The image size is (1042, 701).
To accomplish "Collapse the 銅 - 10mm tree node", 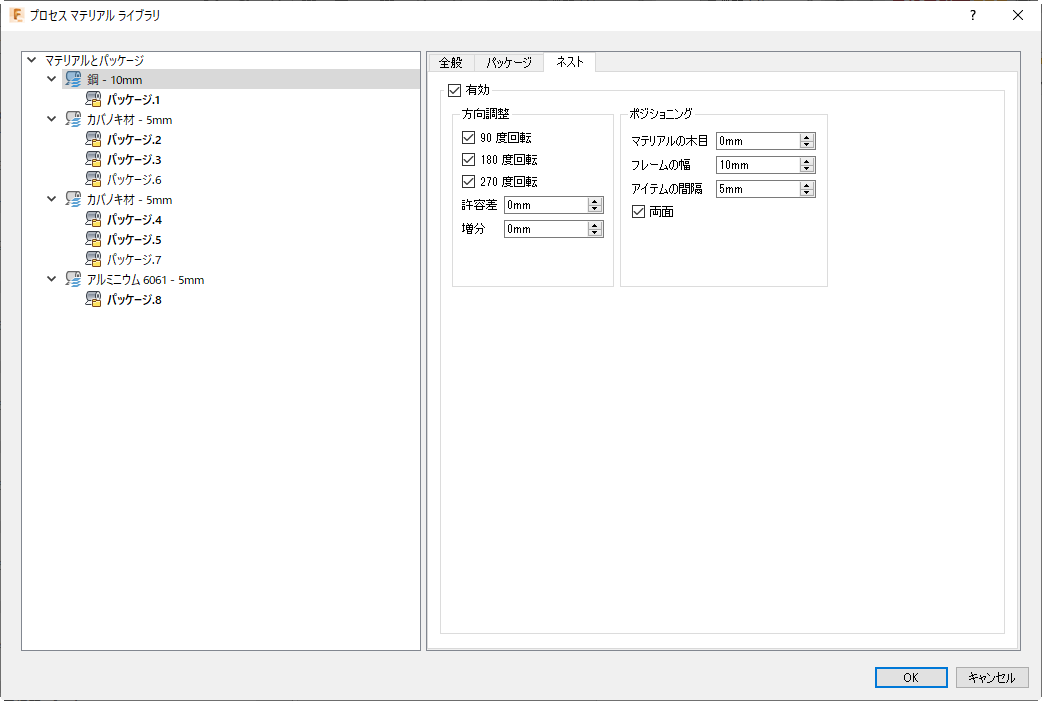I will point(52,79).
